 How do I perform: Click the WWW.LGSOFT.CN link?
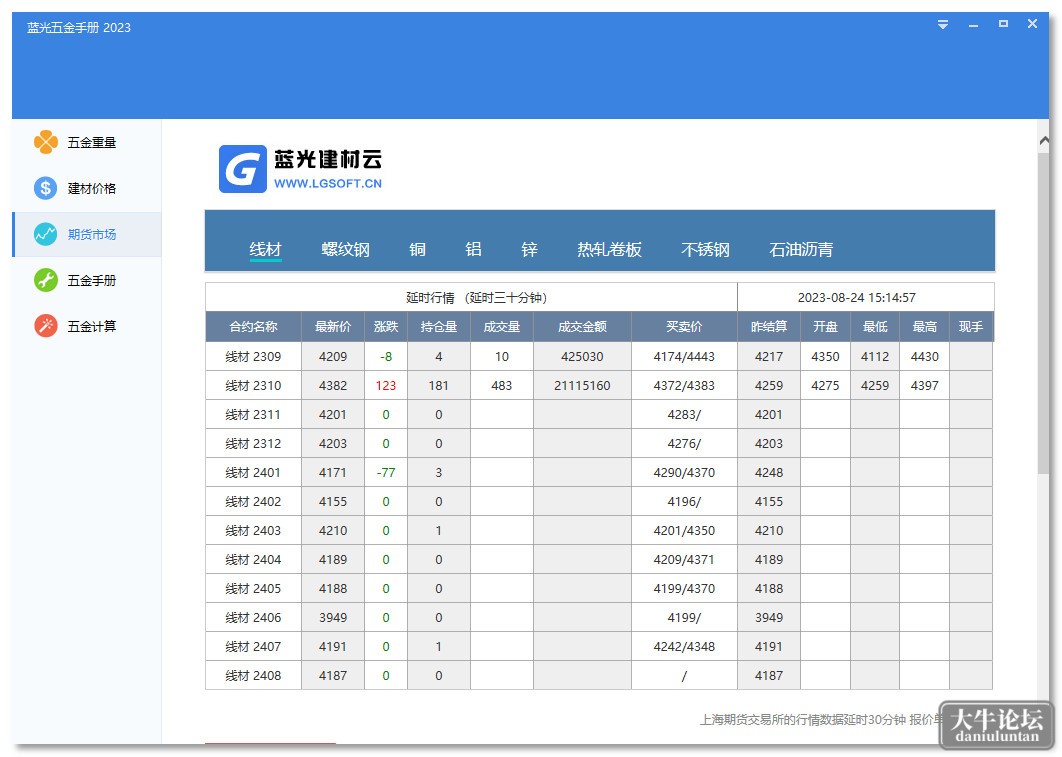pyautogui.click(x=328, y=183)
